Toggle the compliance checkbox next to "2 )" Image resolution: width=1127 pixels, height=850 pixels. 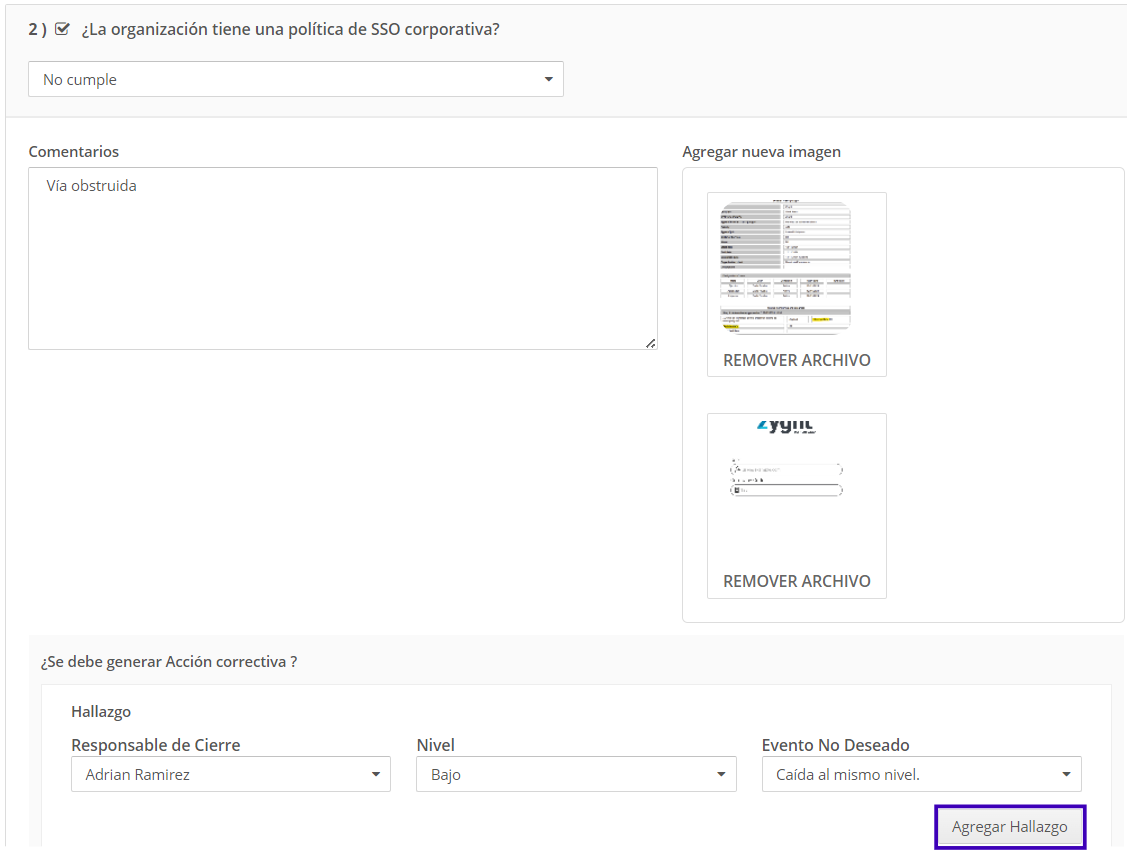click(62, 29)
